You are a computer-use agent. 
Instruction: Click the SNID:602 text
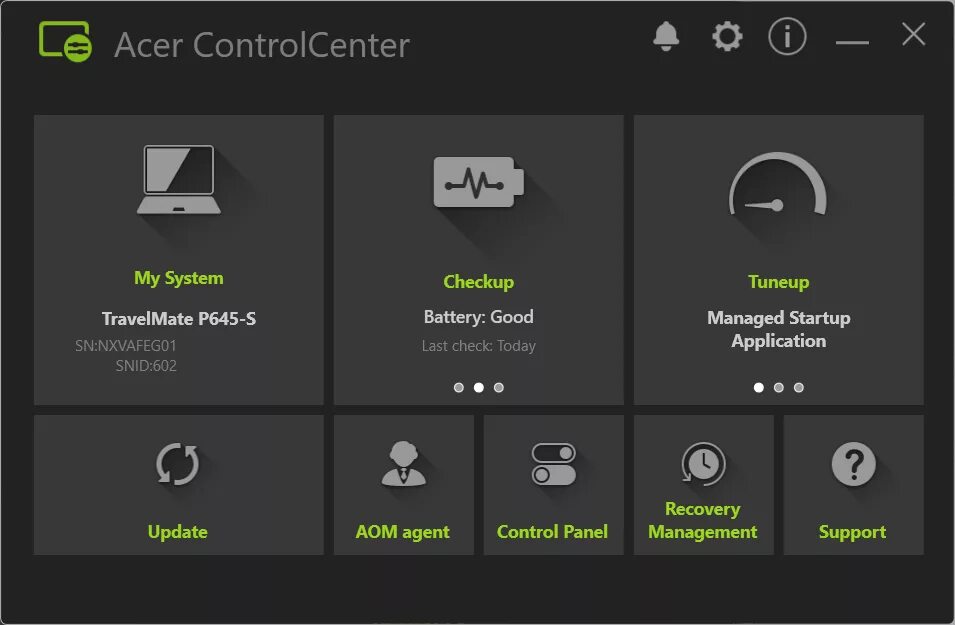146,365
